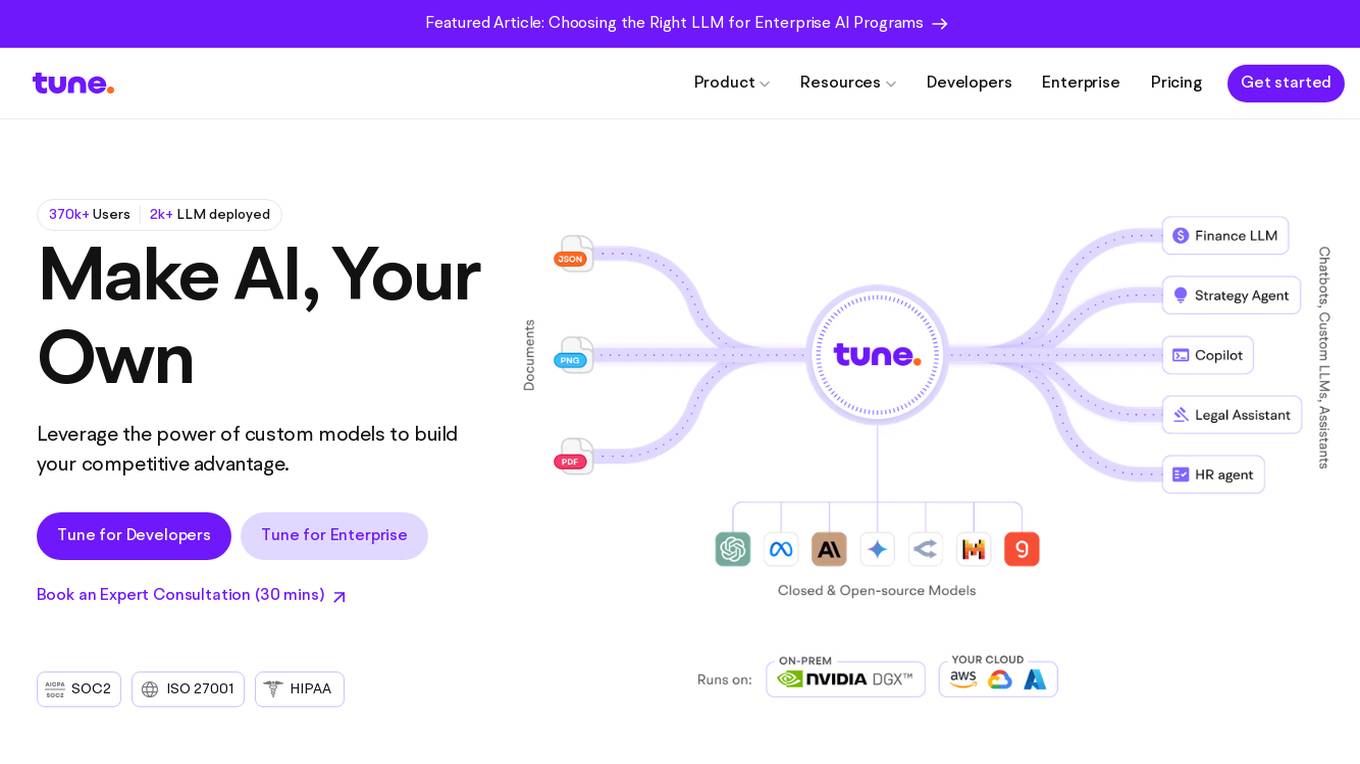Select the orange 9 model icon

point(1022,549)
